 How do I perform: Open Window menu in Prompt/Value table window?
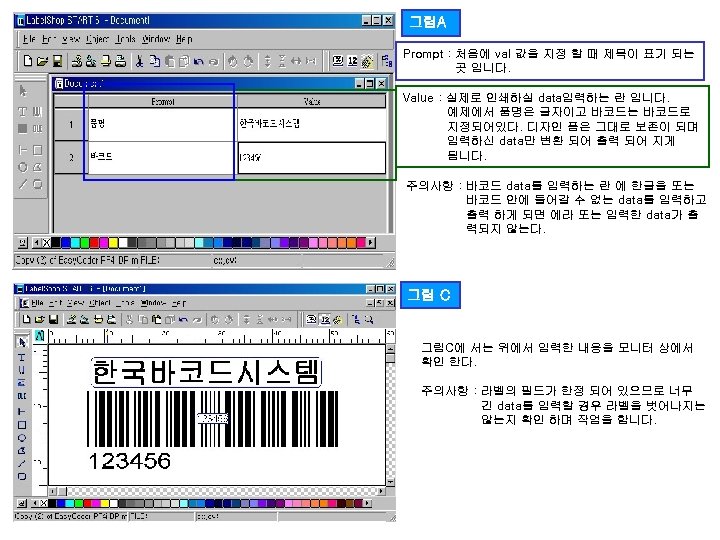coord(156,39)
